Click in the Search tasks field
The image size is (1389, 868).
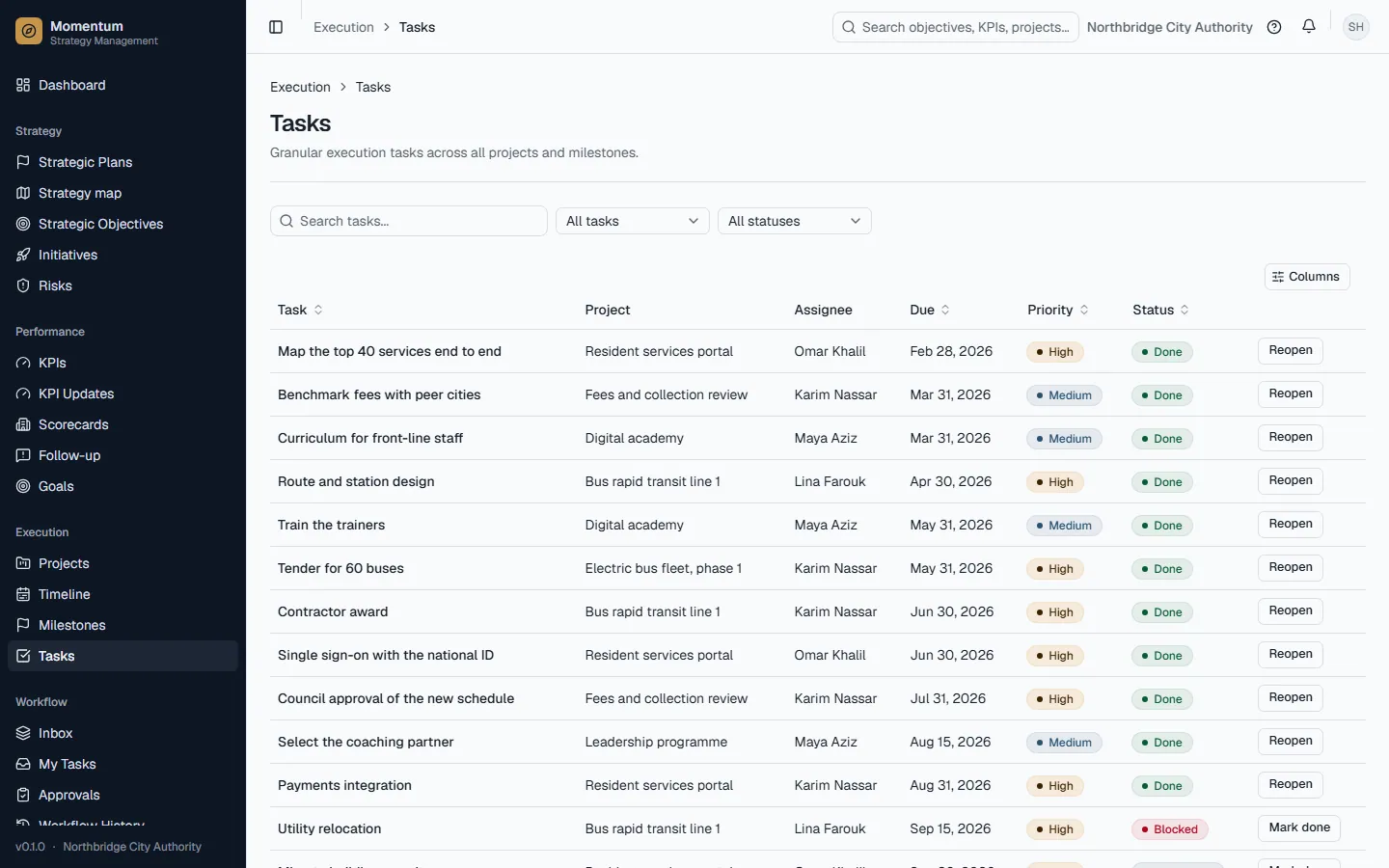point(409,221)
